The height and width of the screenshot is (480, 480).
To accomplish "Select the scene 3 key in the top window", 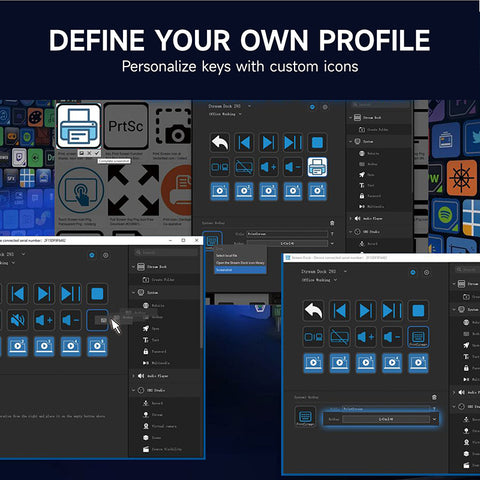I will click(269, 191).
